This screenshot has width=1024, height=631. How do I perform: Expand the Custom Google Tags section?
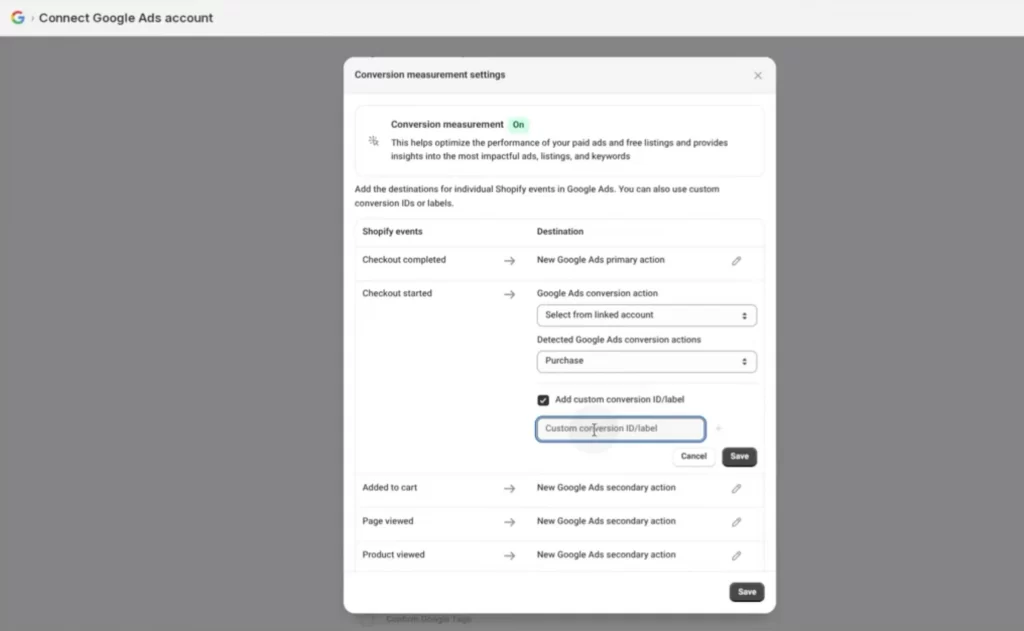click(x=430, y=618)
